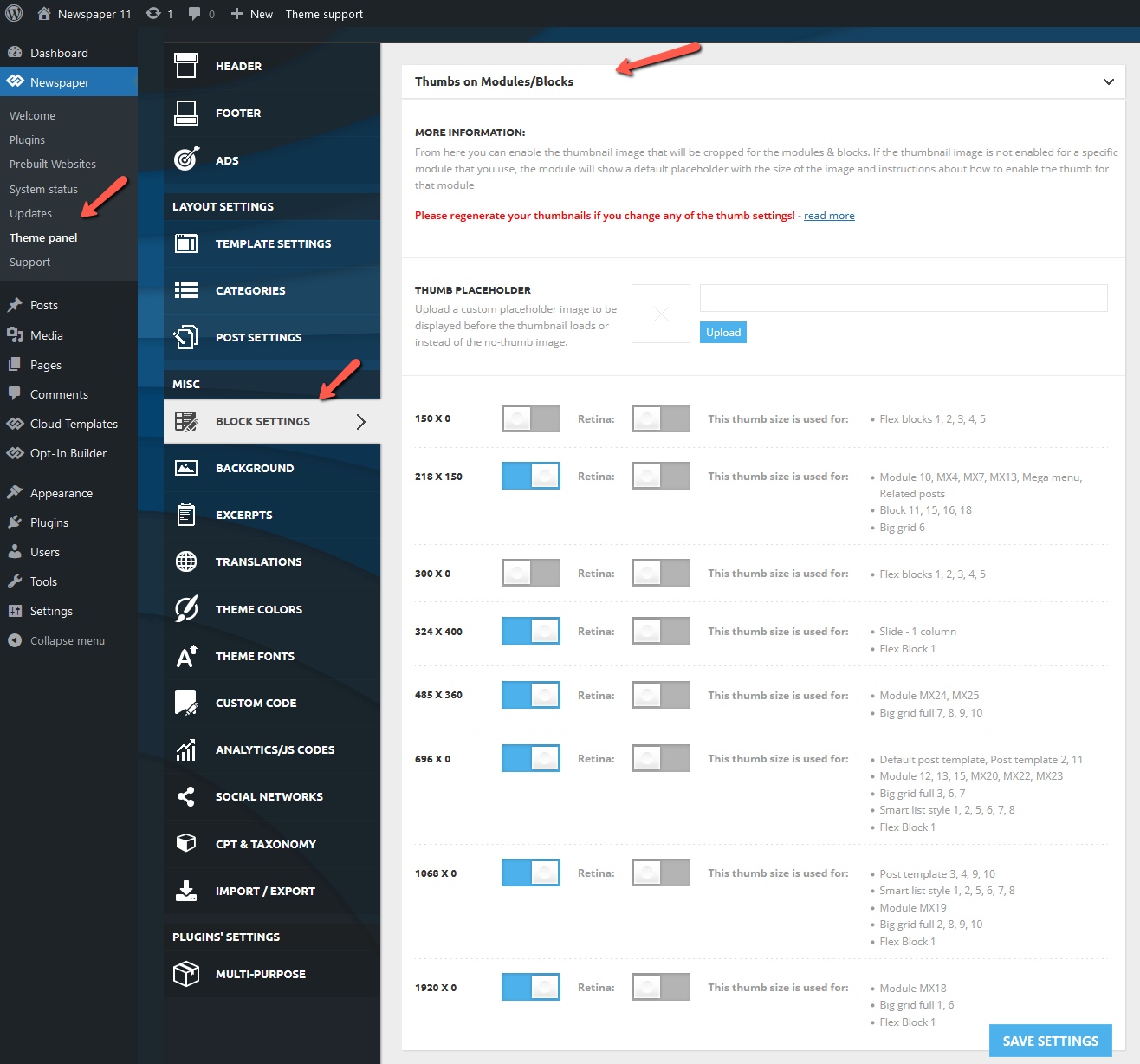Screen dimensions: 1140x1064
Task: Click the home icon next to Newspaper 11
Action: (x=44, y=14)
